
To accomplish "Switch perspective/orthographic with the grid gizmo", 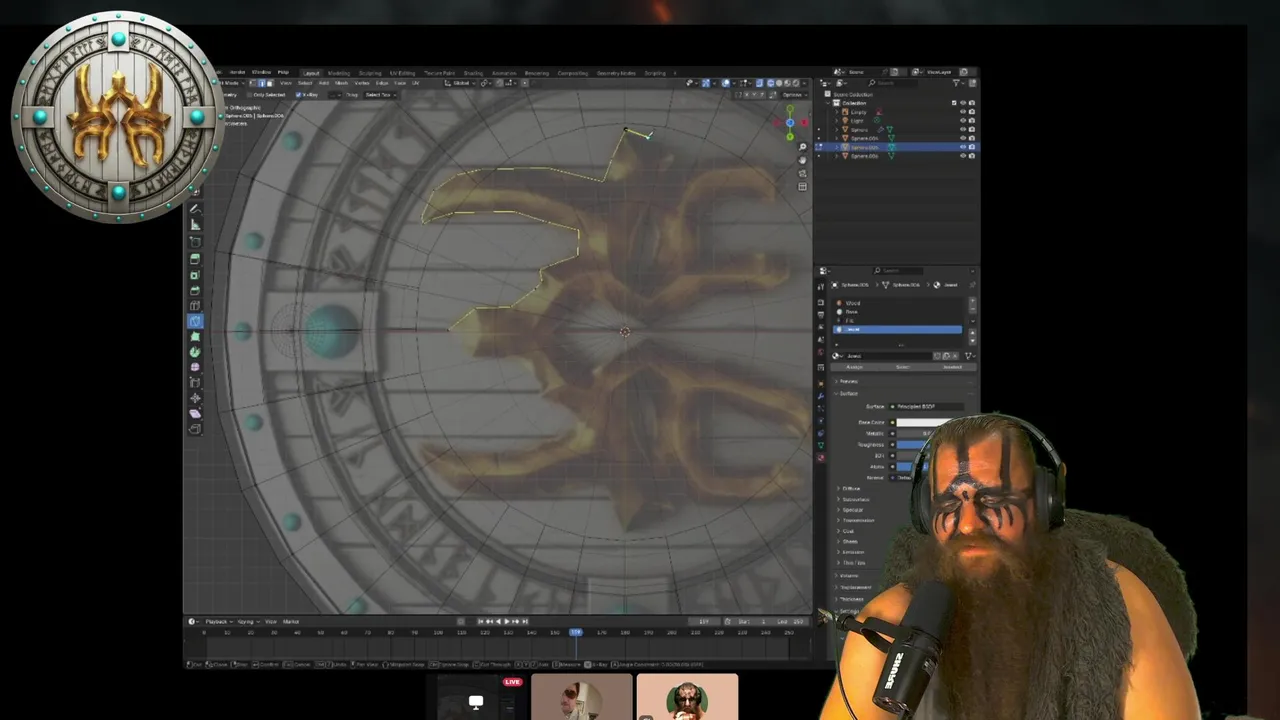I will tap(802, 187).
